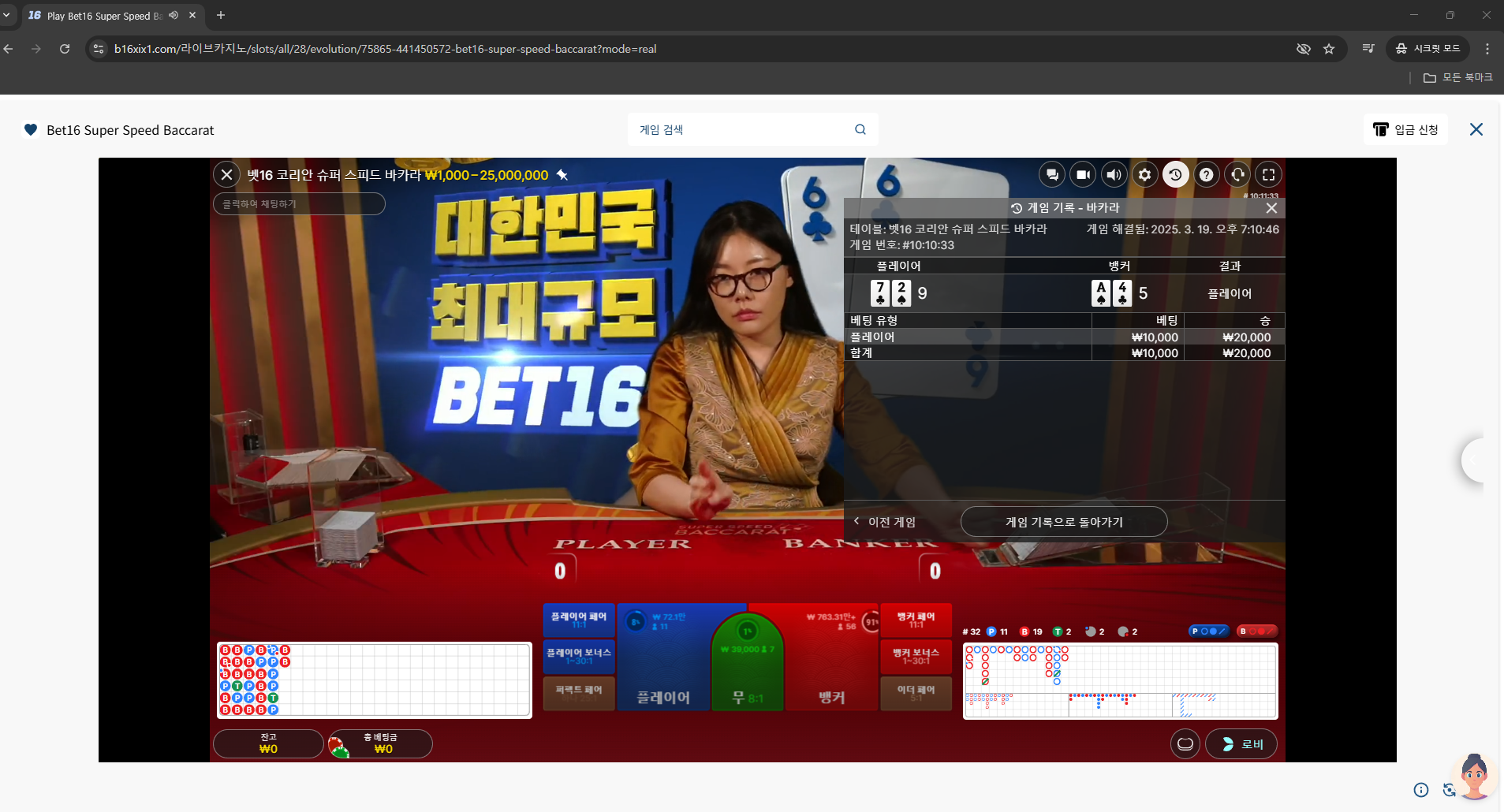Click the P player prediction toggle
This screenshot has width=1504, height=812.
point(1209,631)
